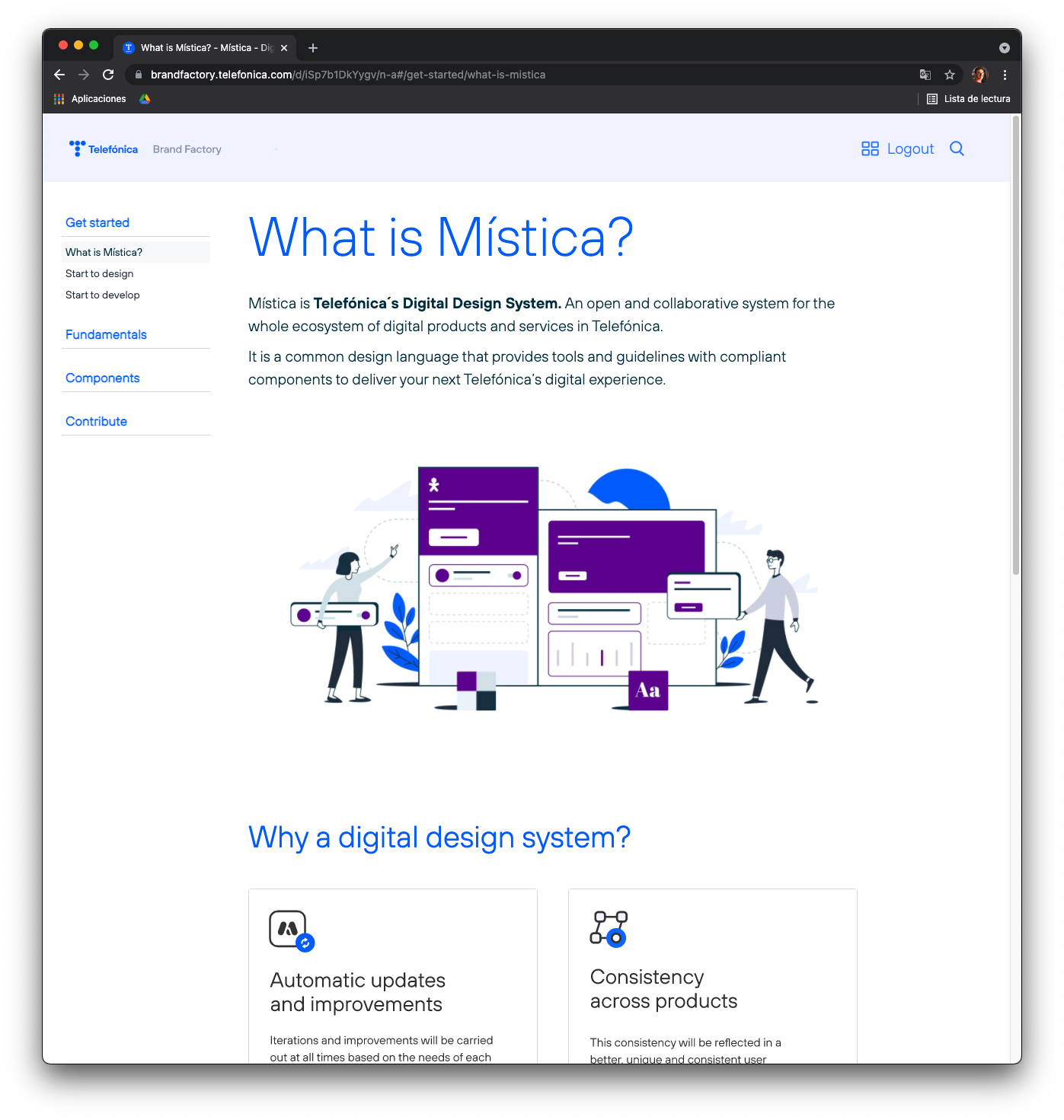Image resolution: width=1064 pixels, height=1120 pixels.
Task: Open Start to develop sidebar item
Action: pyautogui.click(x=103, y=295)
